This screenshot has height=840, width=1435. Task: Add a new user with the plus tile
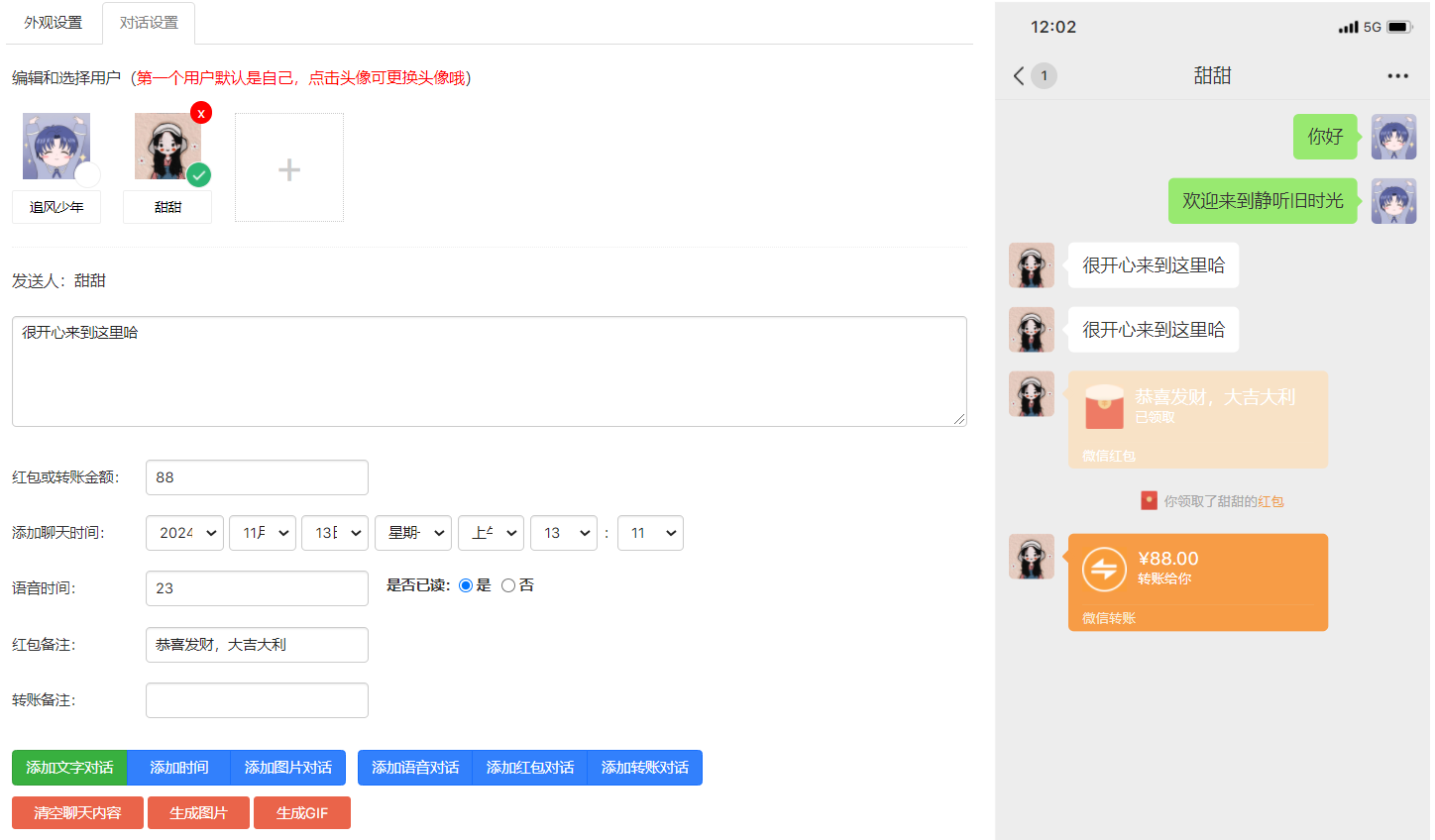pyautogui.click(x=288, y=166)
